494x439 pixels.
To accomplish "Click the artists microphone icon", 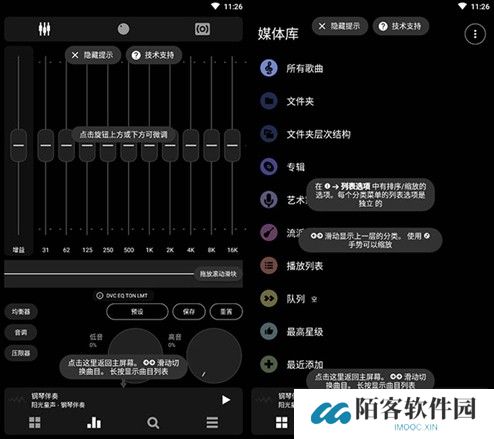I will (x=269, y=200).
